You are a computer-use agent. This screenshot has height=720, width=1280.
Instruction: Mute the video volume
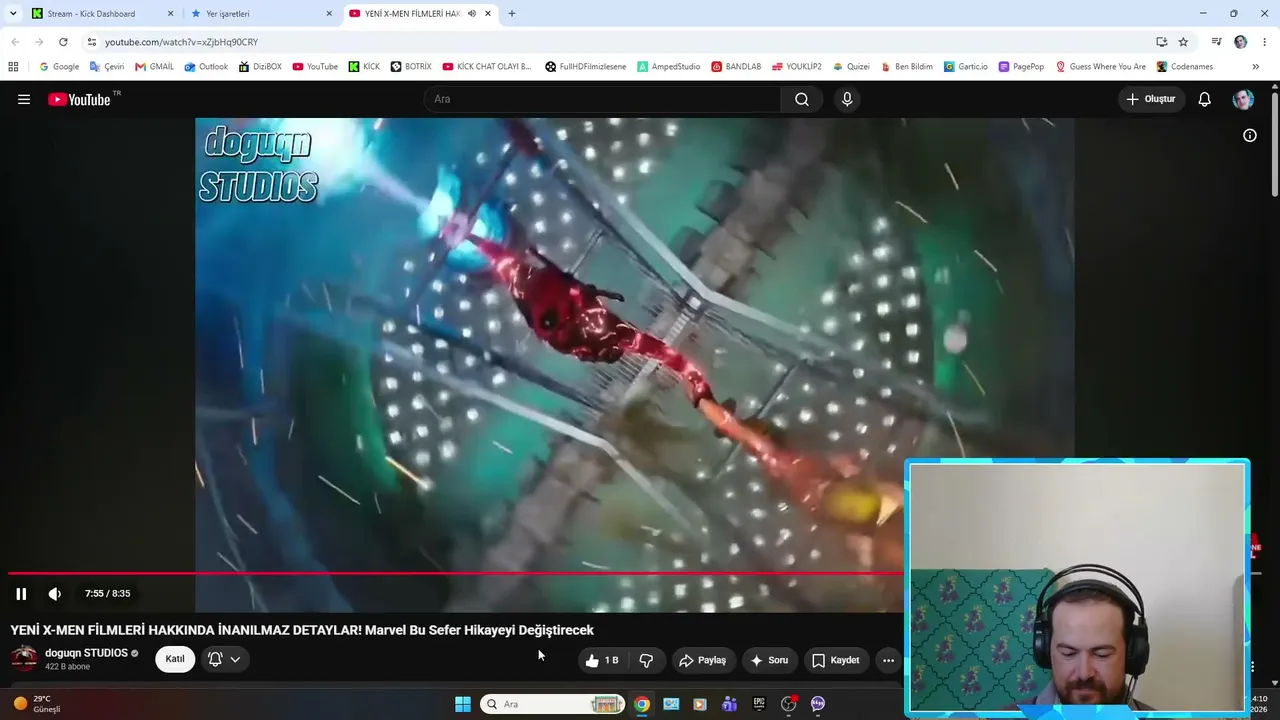click(55, 594)
